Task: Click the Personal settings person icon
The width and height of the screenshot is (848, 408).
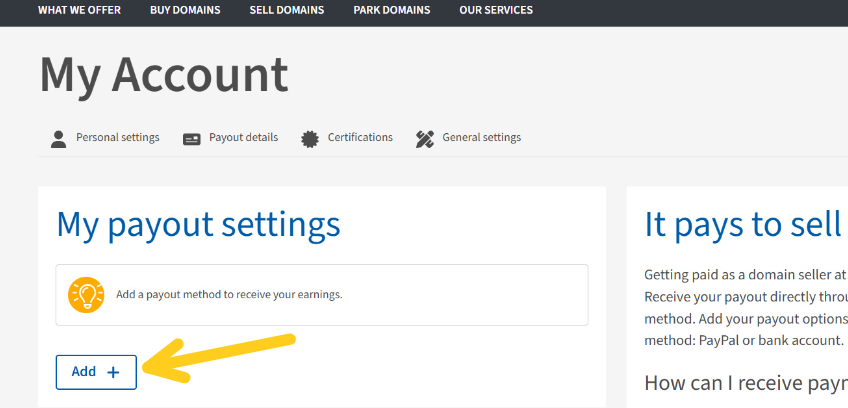Action: coord(58,139)
